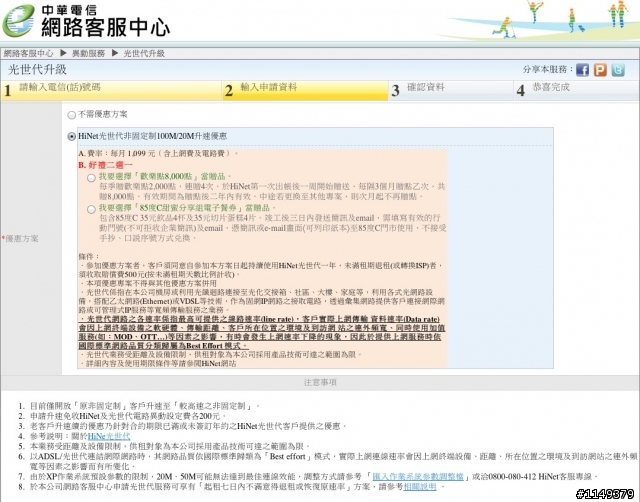Open step 3 確認資料 tab
Viewport: 640px width, 502px height.
pos(451,90)
